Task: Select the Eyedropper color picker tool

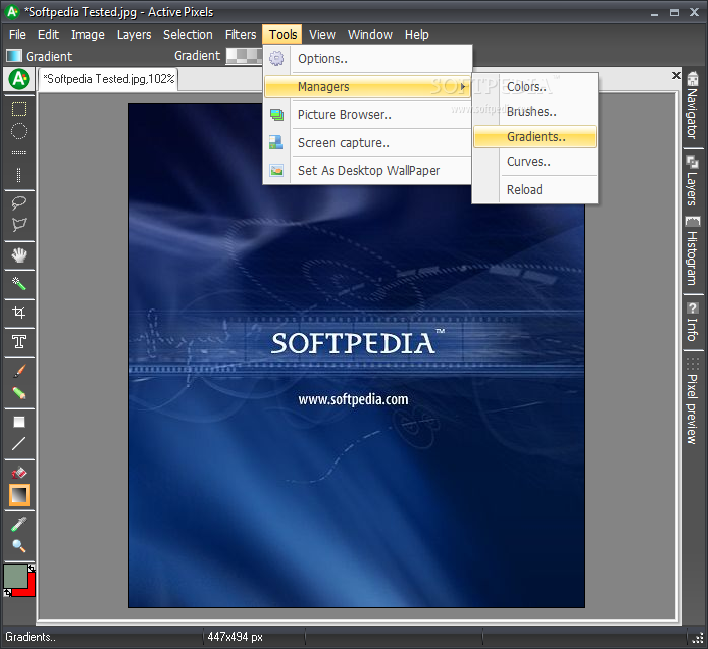Action: 19,524
